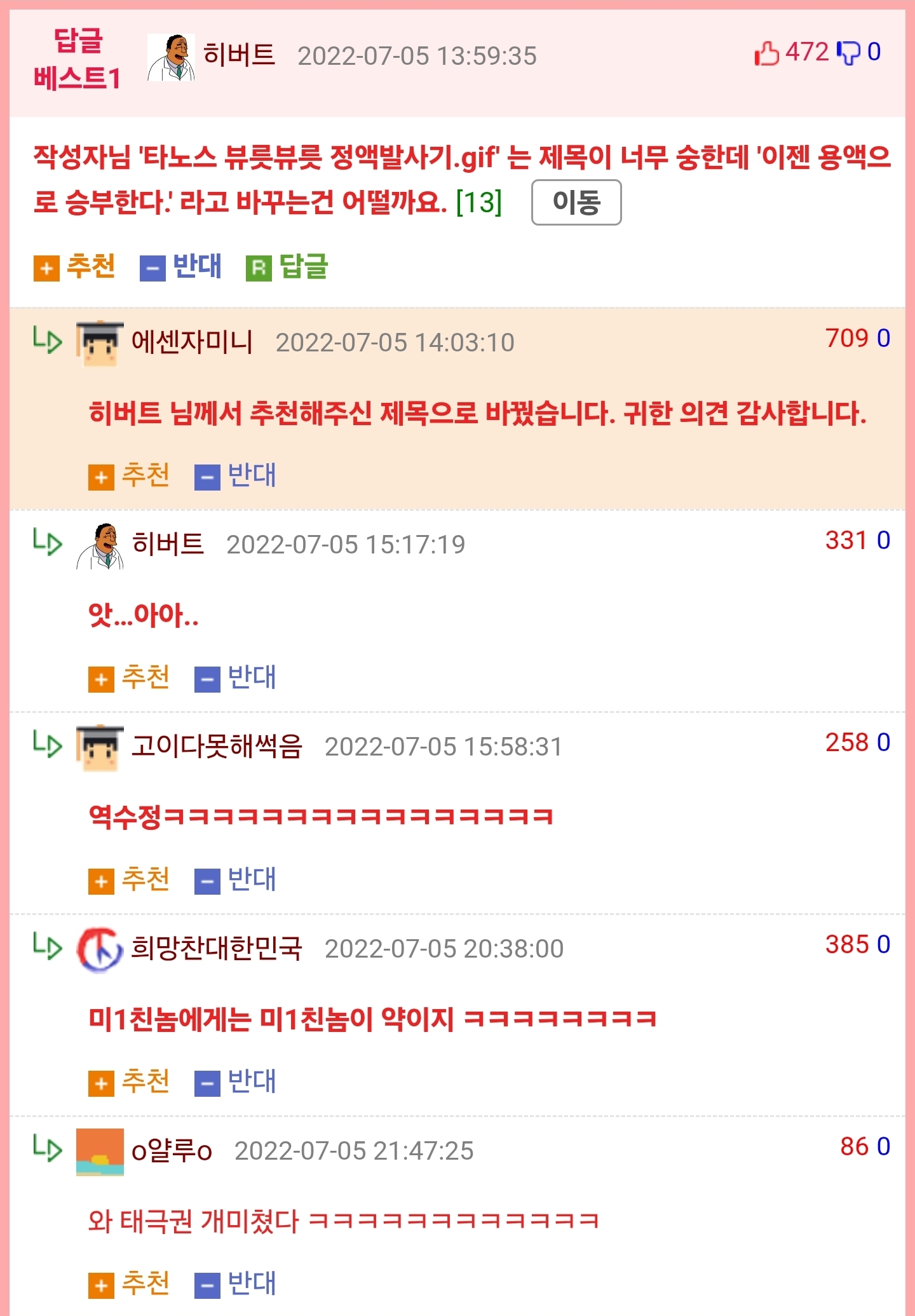Click 반대 minus icon under 앗...아아..
Viewport: 915px width, 1316px height.
(207, 679)
